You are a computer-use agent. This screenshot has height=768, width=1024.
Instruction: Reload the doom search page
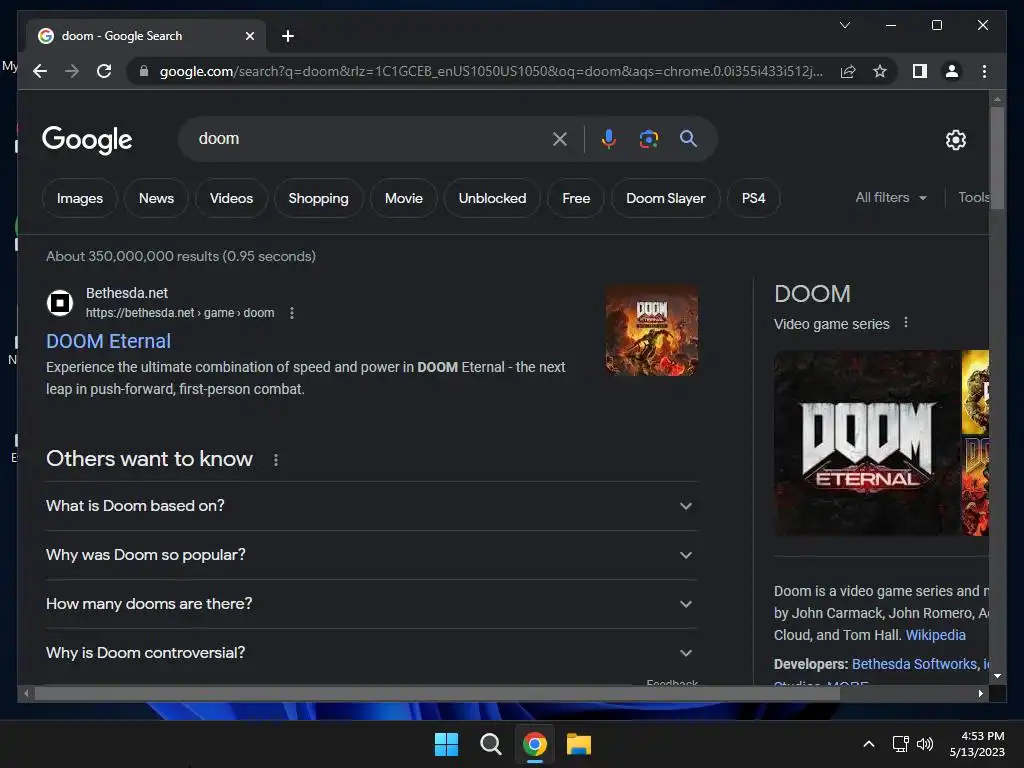pyautogui.click(x=104, y=71)
